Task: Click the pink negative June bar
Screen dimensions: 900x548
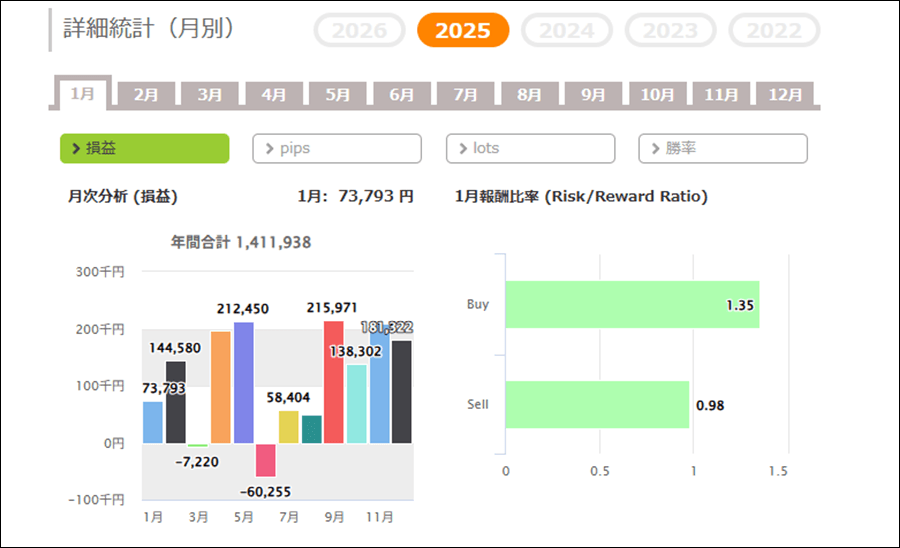Action: [266, 460]
